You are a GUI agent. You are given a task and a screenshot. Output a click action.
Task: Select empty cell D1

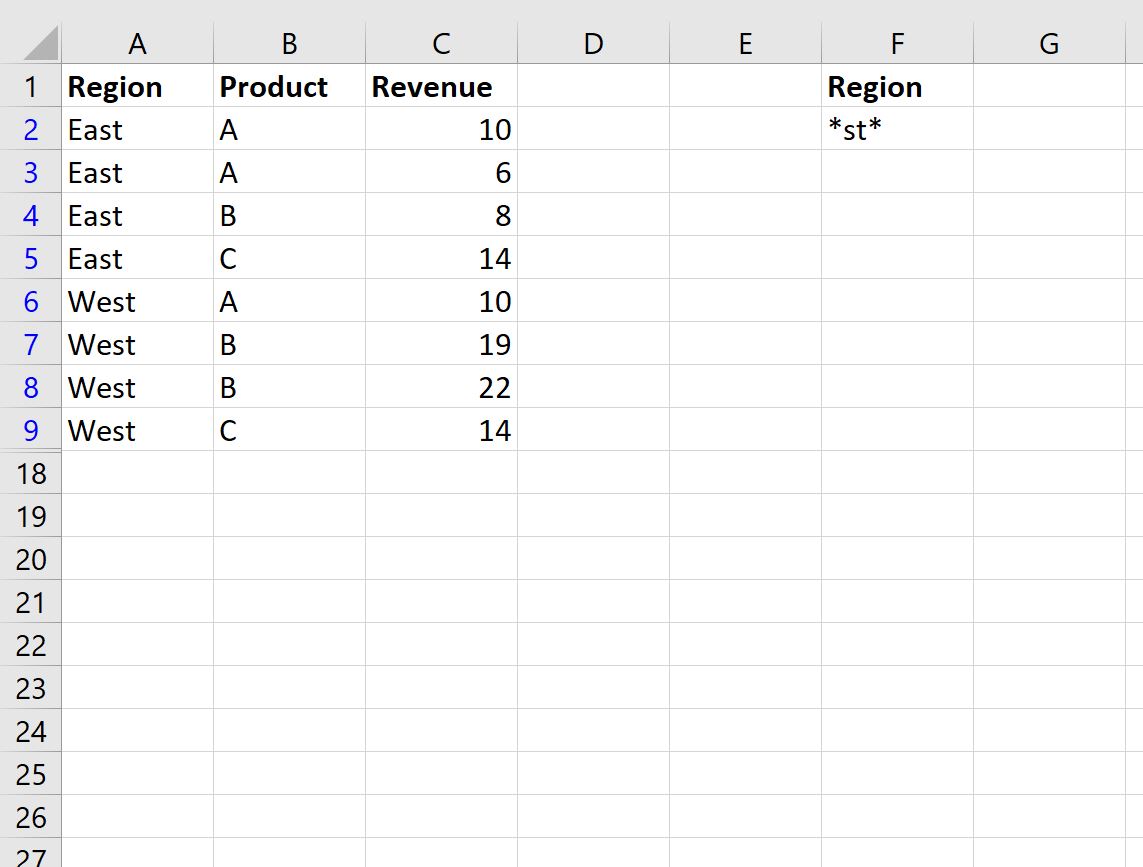point(593,86)
